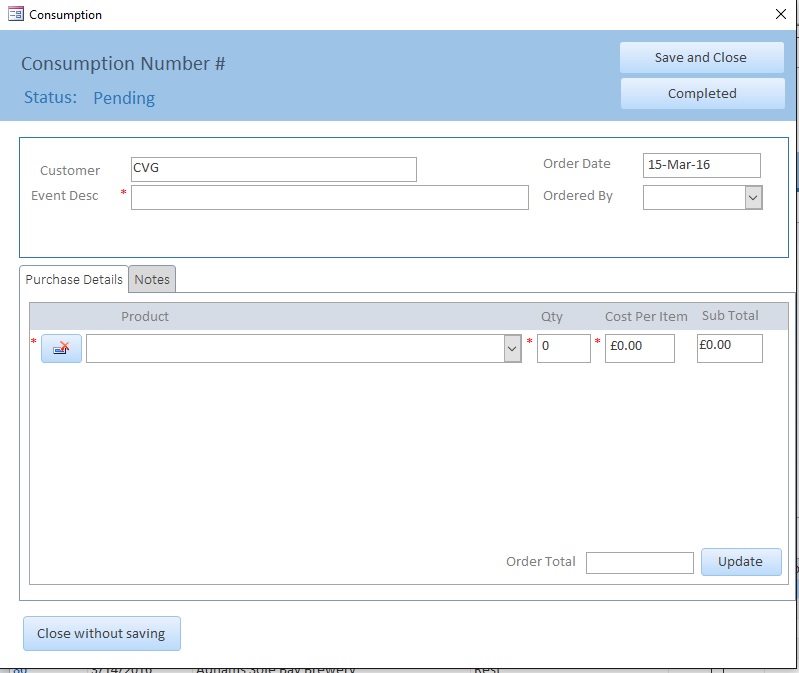Focus the Event Desc text field

tap(329, 197)
